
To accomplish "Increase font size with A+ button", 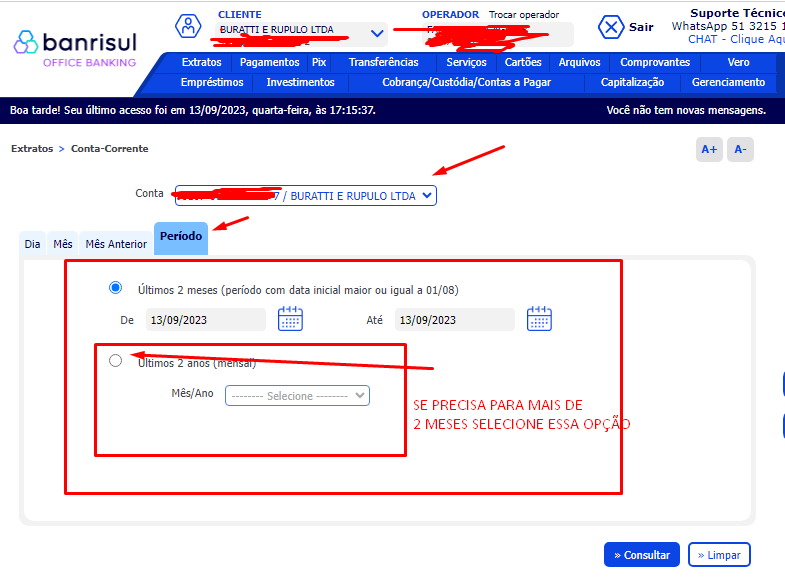I will click(x=709, y=149).
